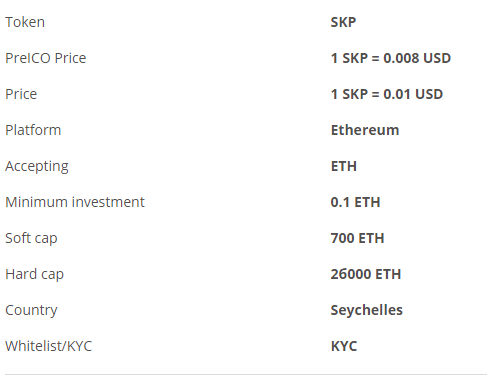This screenshot has height=377, width=487.
Task: Select the 1 SKP = 0.008 USD value
Action: (x=391, y=58)
